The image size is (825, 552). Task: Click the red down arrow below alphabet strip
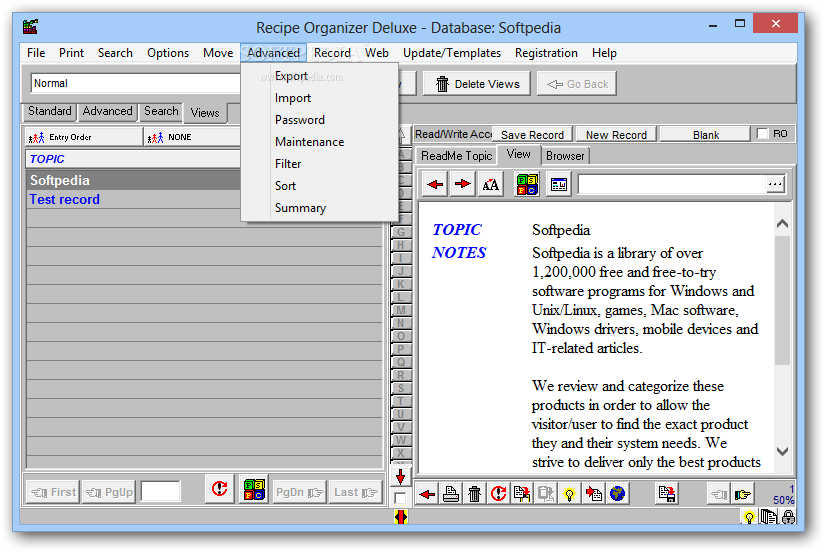[x=400, y=477]
